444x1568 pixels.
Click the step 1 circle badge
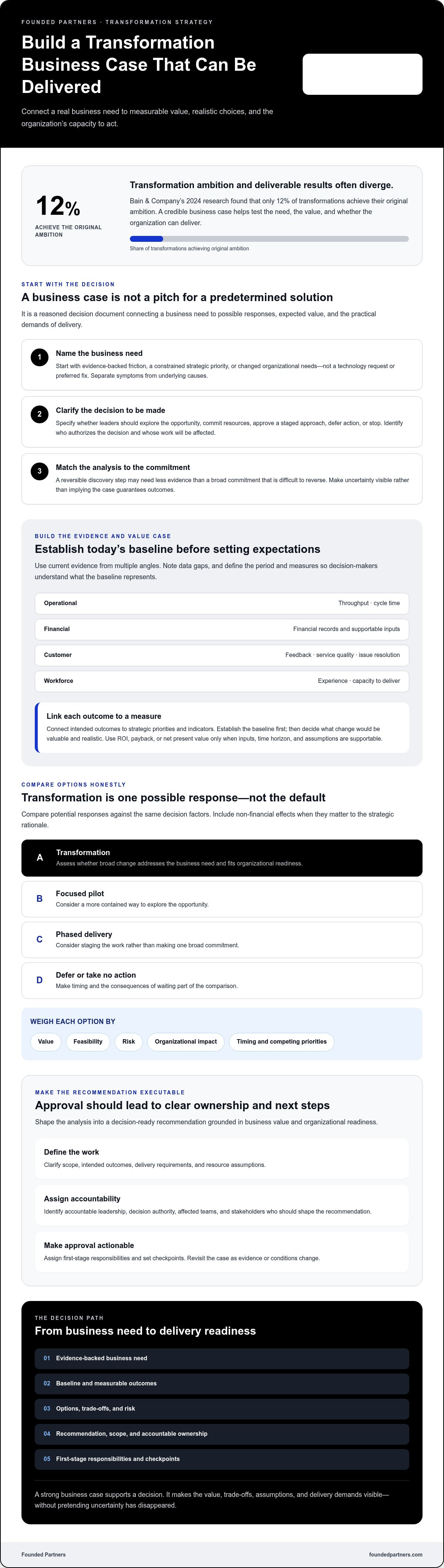pos(40,357)
